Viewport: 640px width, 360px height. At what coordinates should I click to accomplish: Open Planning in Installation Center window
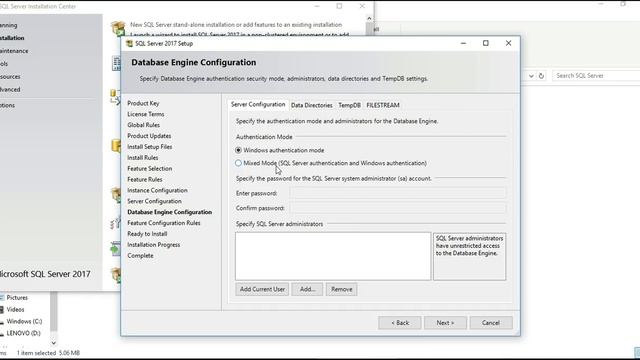(x=8, y=25)
